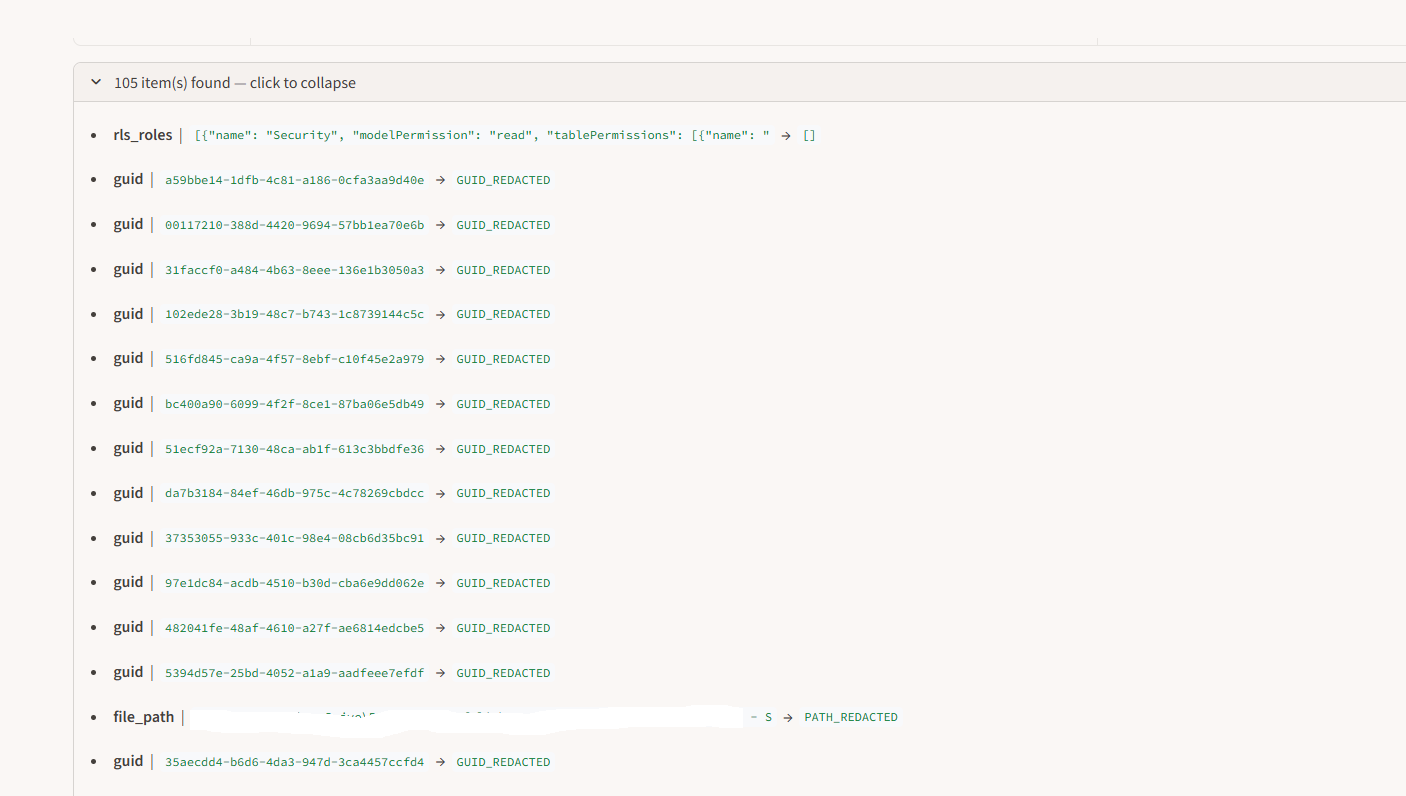The image size is (1406, 796).
Task: Click the guid value 97e1dc84-acdb-4510-b30d-cba6e9dd062e
Action: click(295, 582)
